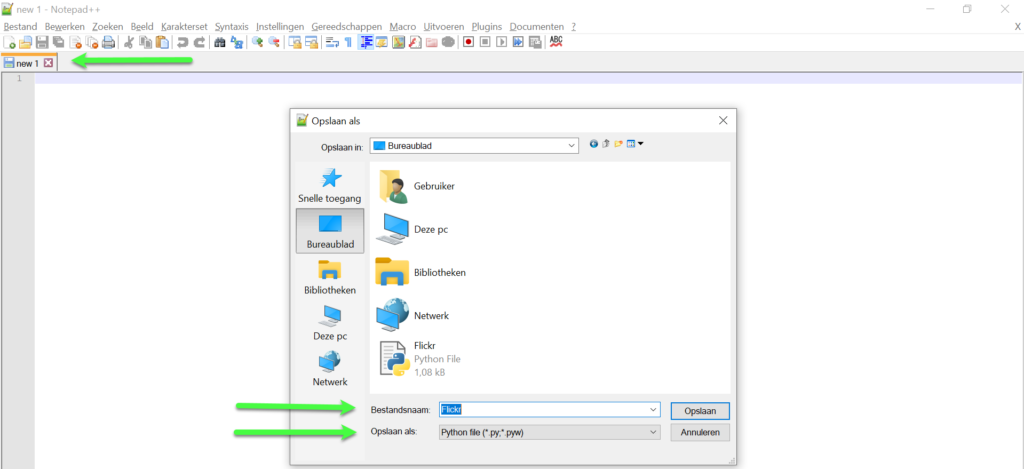1024x469 pixels.
Task: Click the Folder as Workspace toolbar icon
Action: [x=432, y=42]
